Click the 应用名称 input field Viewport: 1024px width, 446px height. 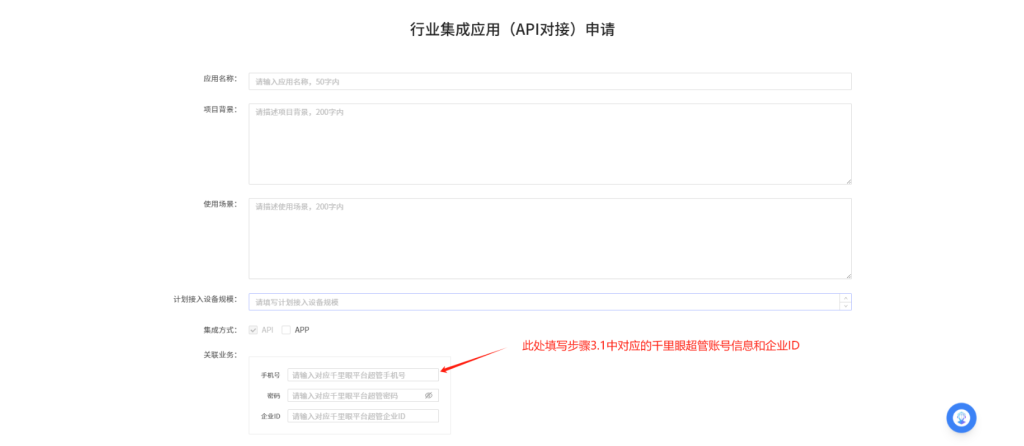(550, 82)
